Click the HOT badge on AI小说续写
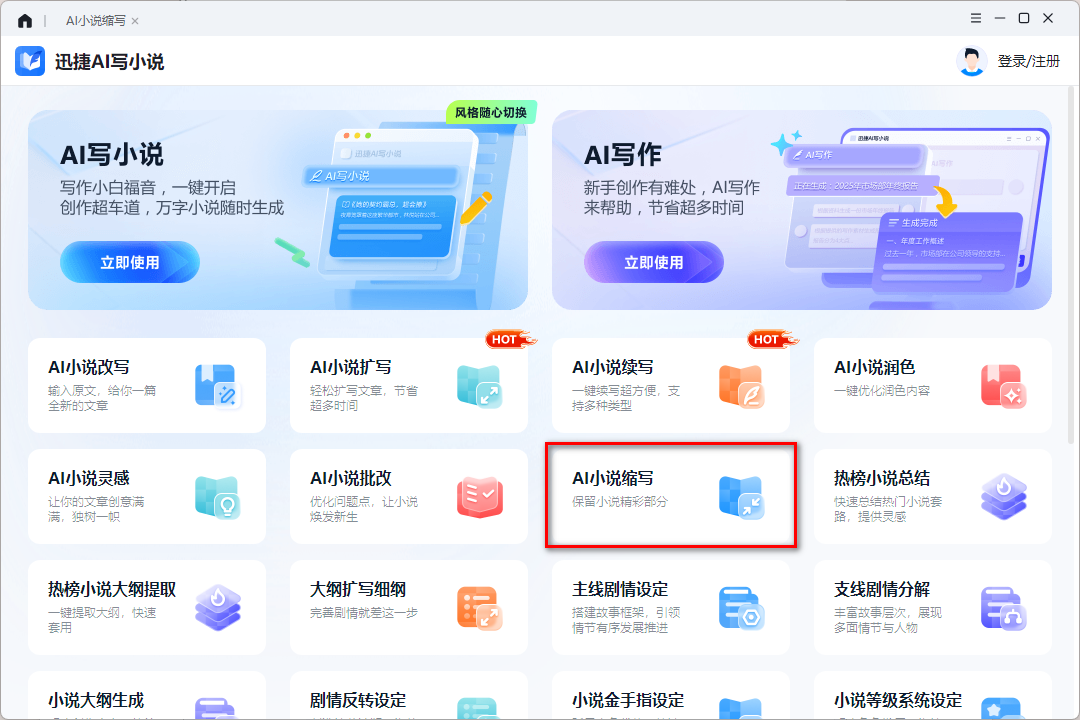The height and width of the screenshot is (720, 1080). click(x=773, y=339)
